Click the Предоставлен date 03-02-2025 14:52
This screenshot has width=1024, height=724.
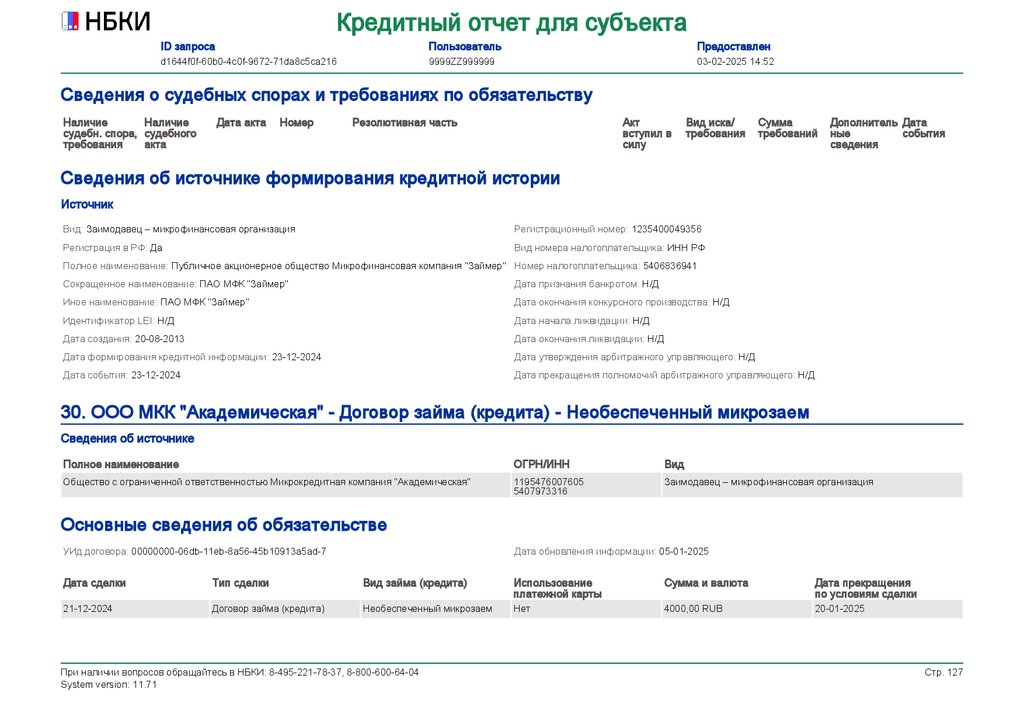click(735, 61)
